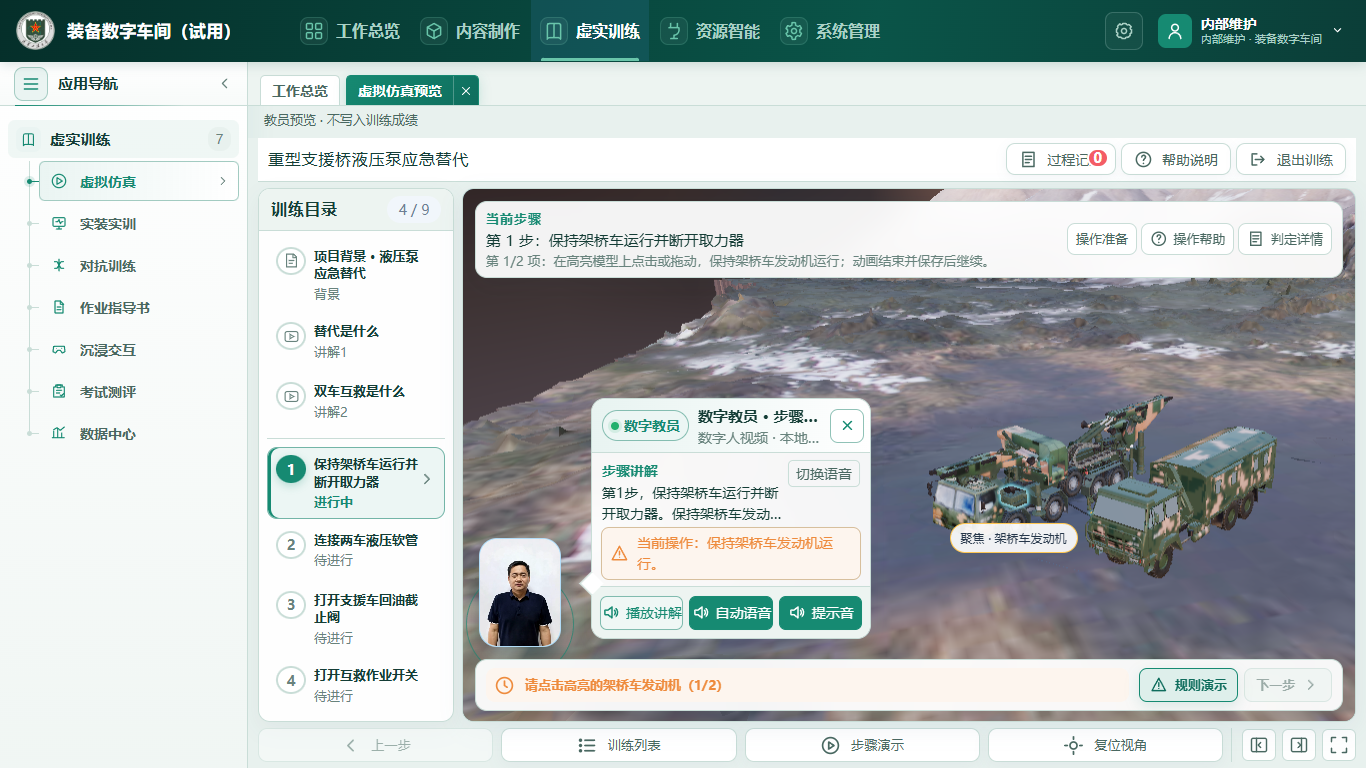Click 退出训练 to exit training
The image size is (1366, 768).
1291,160
